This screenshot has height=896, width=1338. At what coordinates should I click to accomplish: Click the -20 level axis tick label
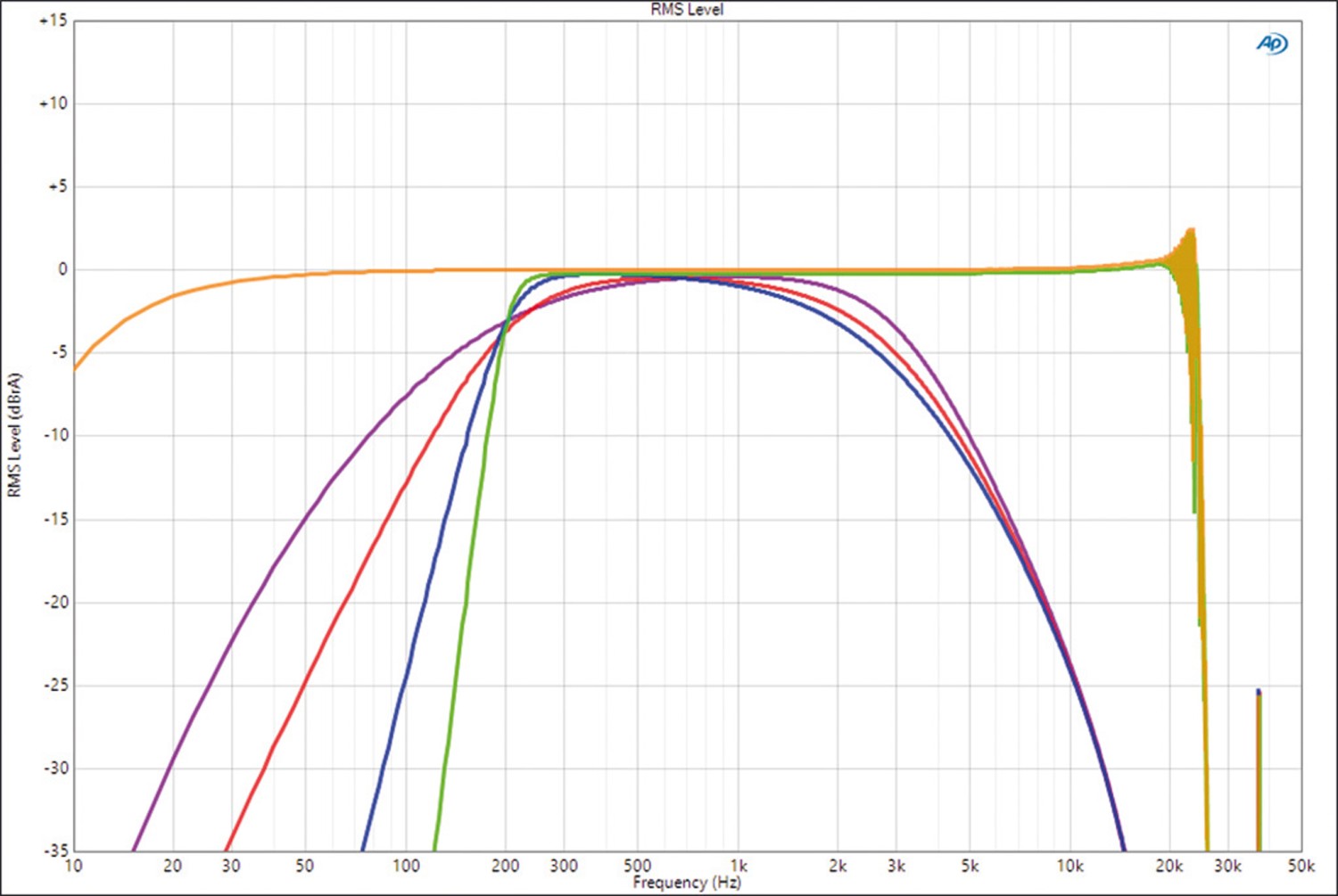pos(55,602)
